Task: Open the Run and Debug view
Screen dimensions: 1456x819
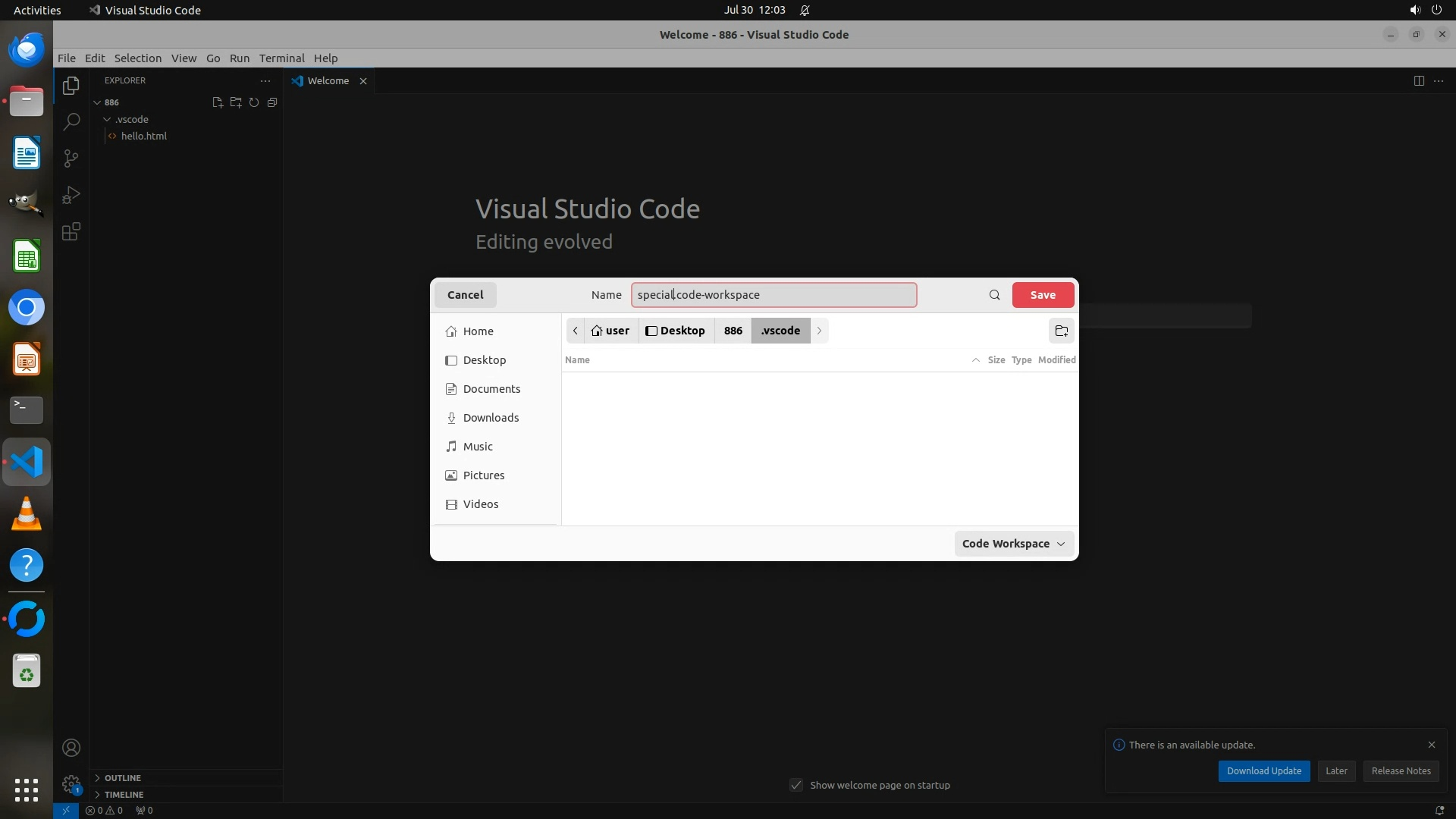Action: click(71, 195)
